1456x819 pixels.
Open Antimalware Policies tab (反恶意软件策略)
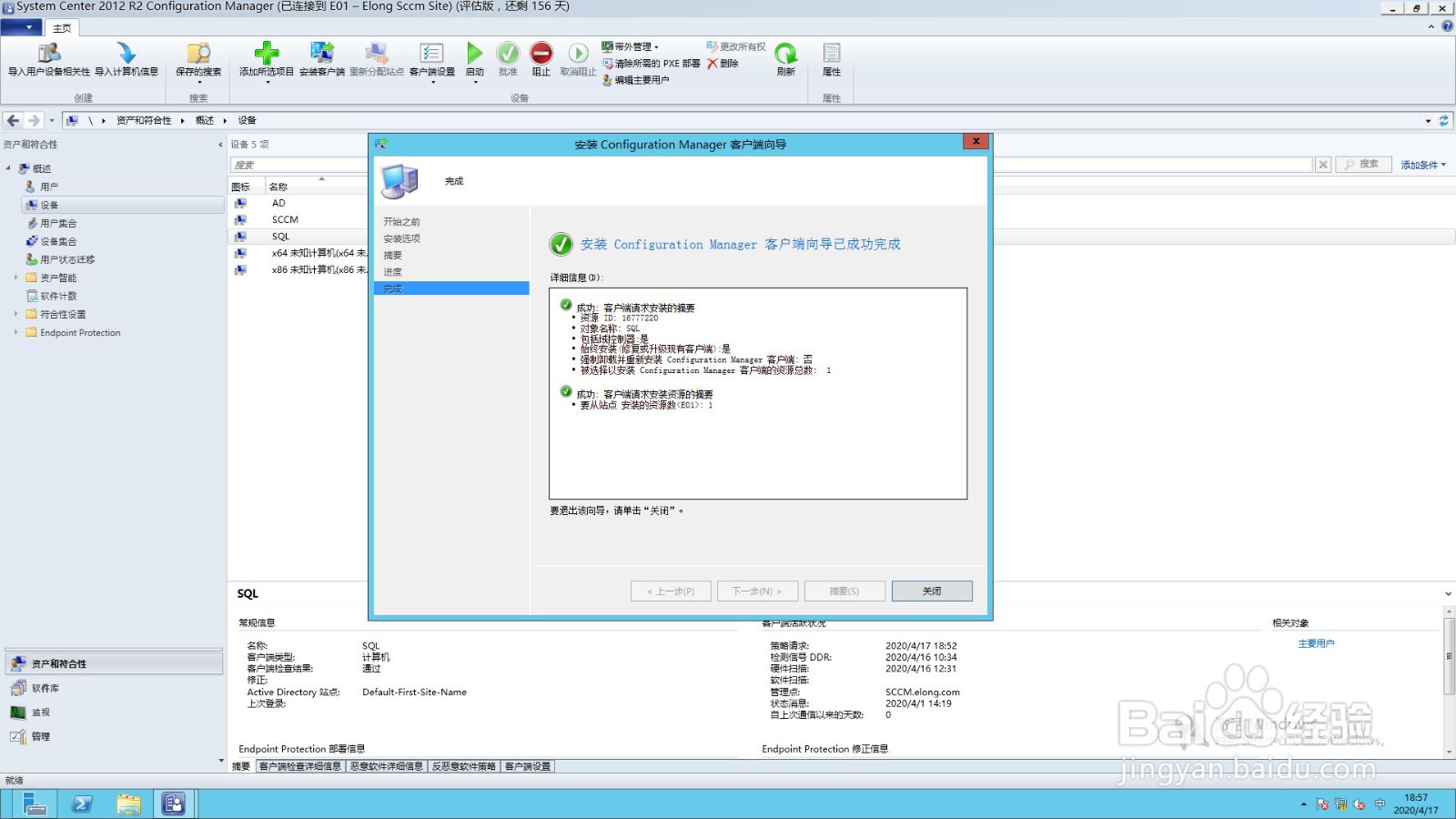(464, 766)
